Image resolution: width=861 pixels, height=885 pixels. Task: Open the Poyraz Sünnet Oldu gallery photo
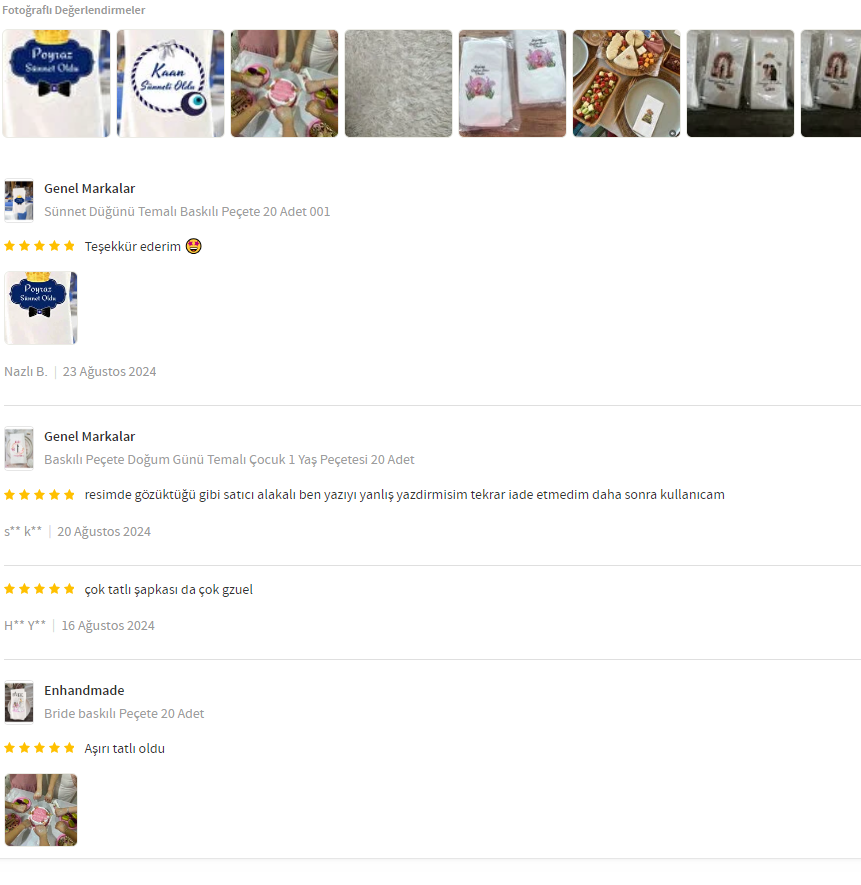tap(56, 84)
